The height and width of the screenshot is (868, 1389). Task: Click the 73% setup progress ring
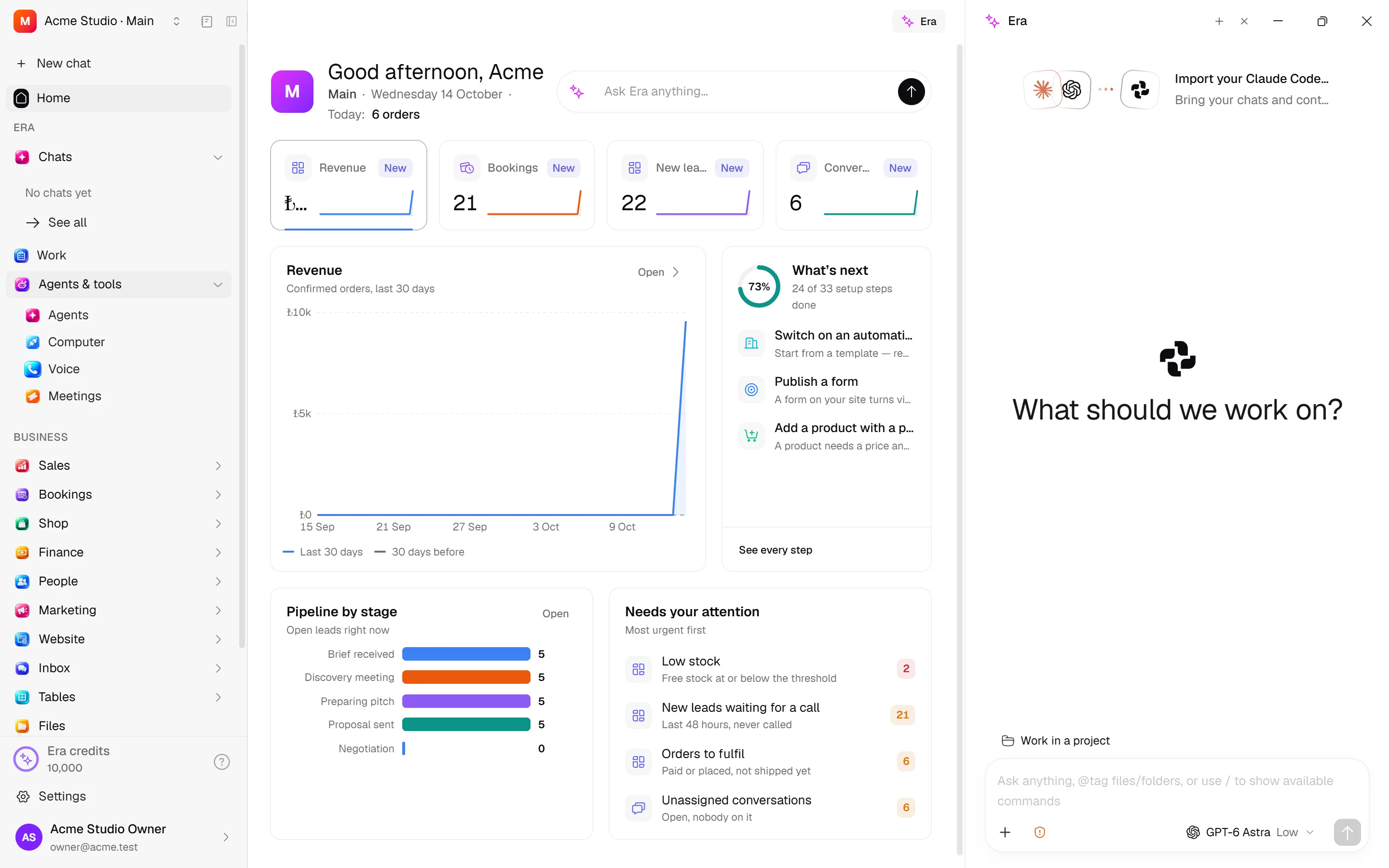(x=758, y=286)
